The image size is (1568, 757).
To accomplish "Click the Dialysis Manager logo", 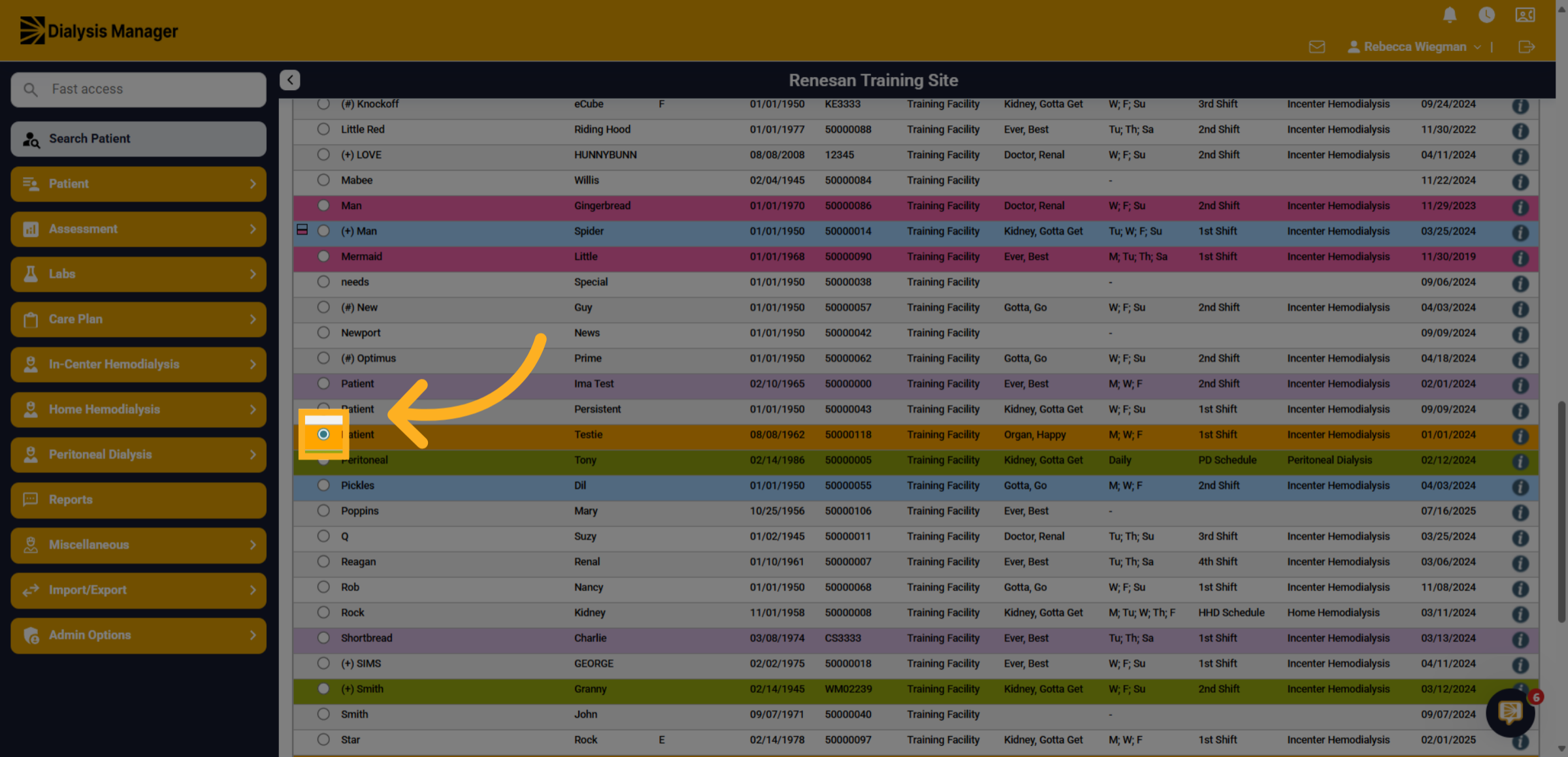I will coord(99,31).
